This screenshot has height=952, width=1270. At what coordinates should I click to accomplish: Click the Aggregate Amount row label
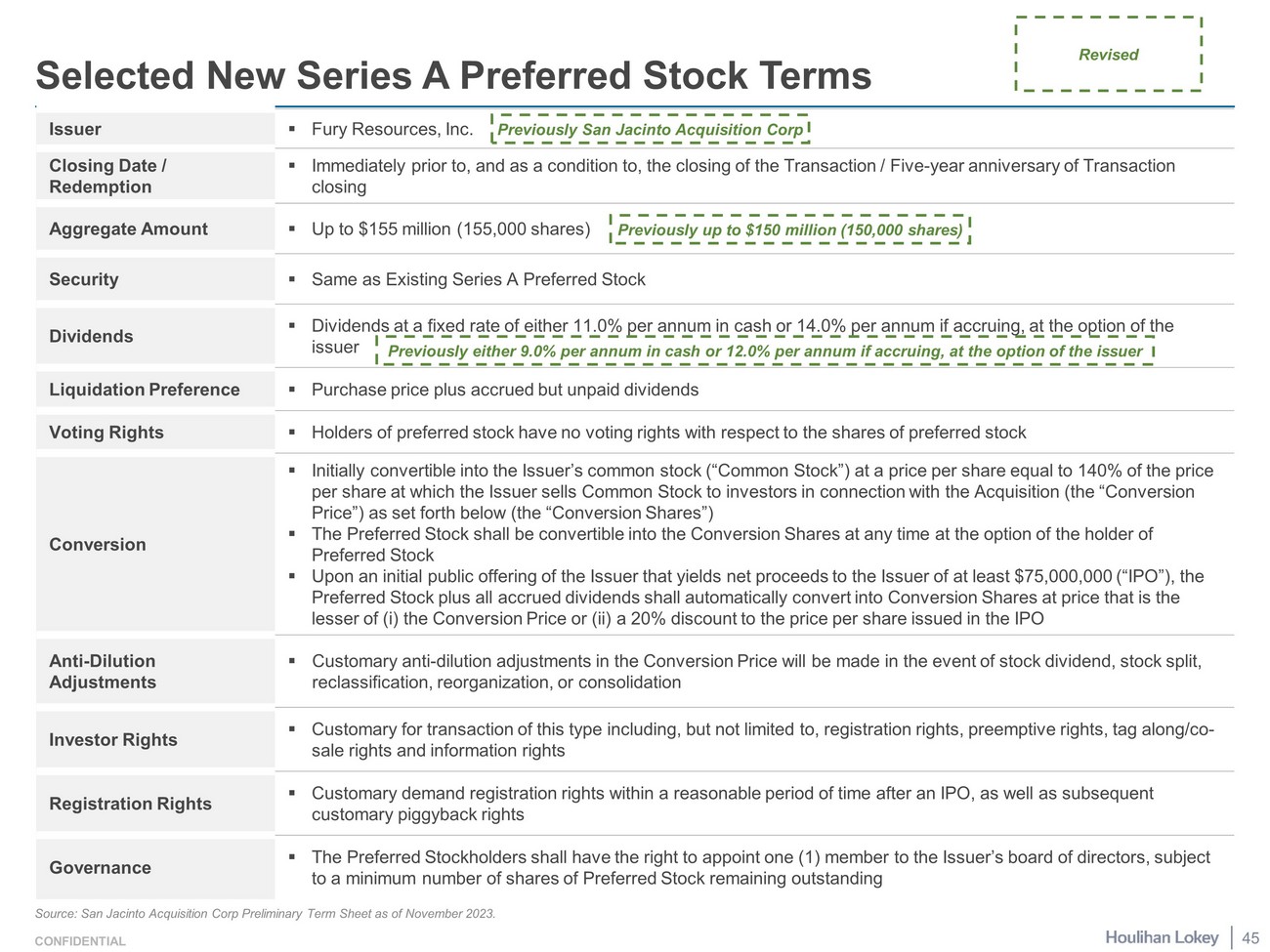(128, 229)
